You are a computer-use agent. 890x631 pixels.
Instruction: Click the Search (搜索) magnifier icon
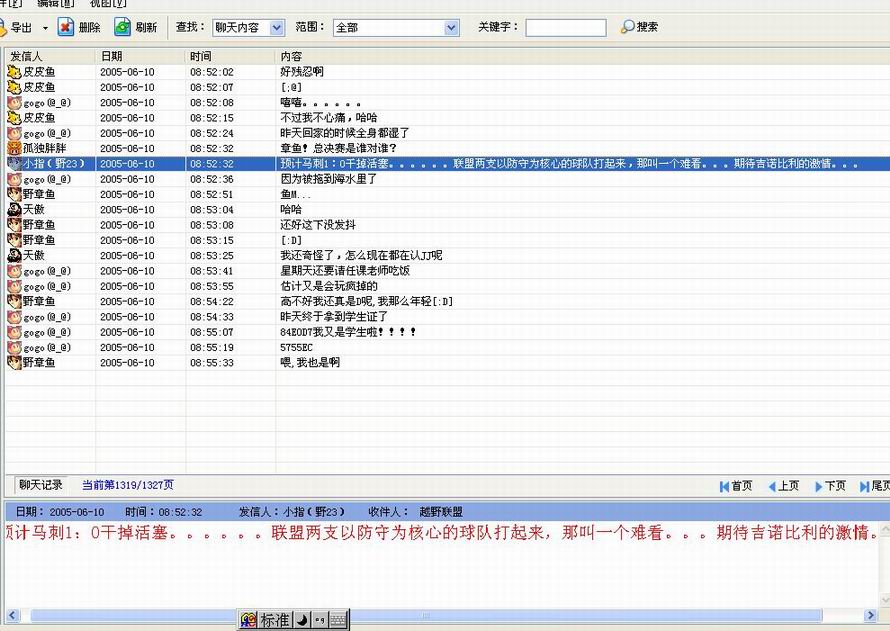(x=627, y=27)
